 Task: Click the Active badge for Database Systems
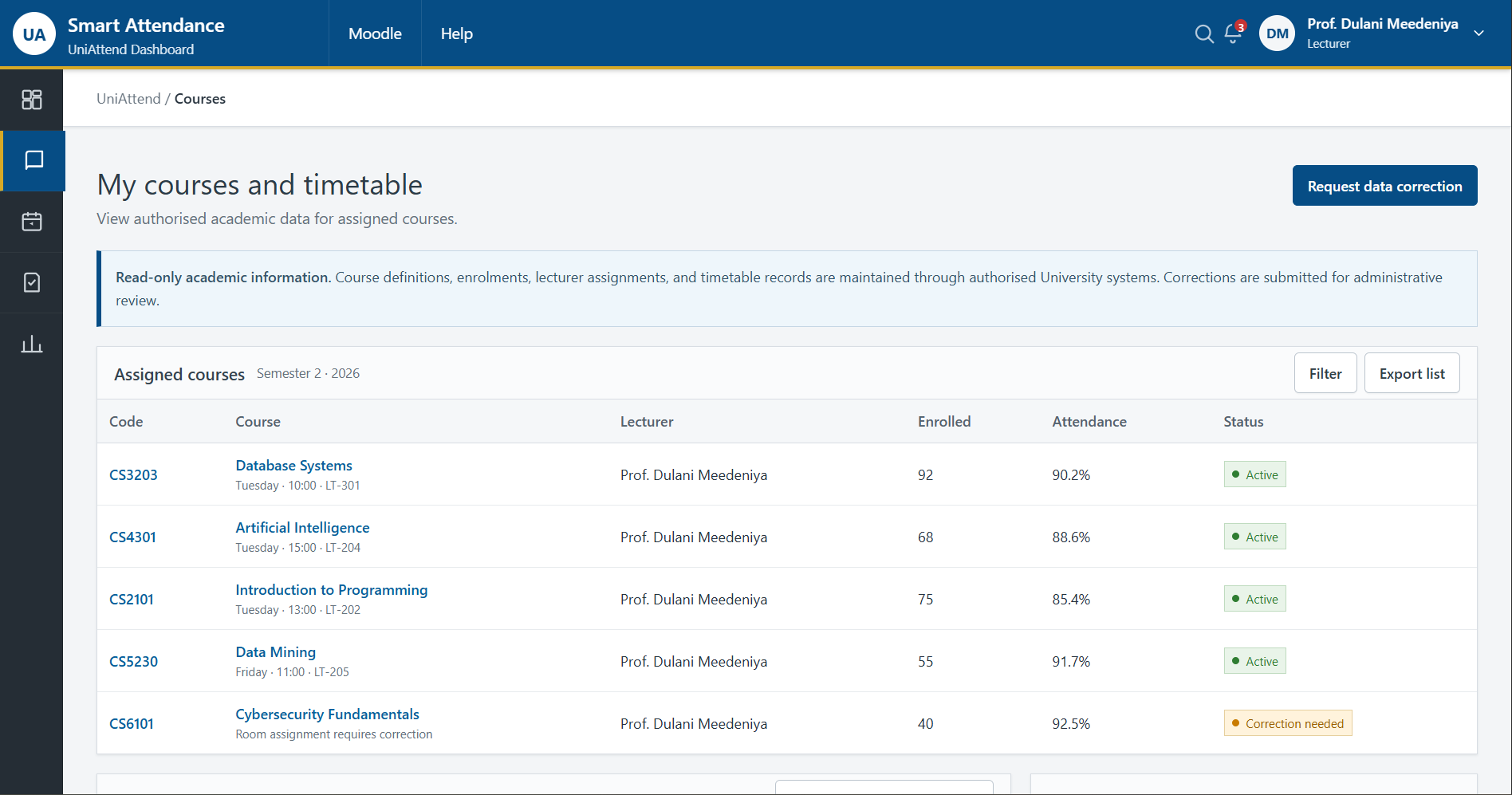point(1255,474)
